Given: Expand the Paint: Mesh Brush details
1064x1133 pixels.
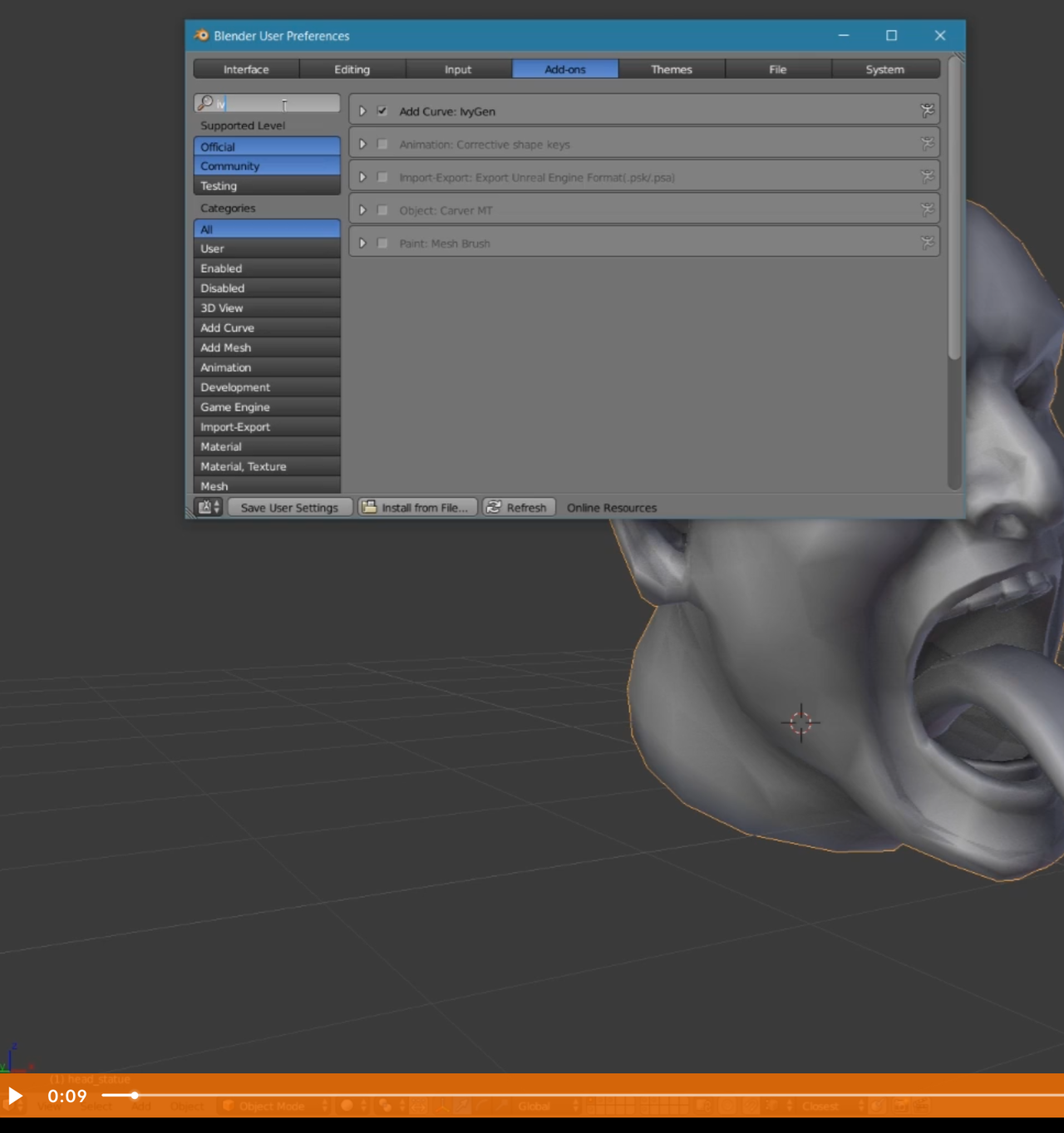Looking at the screenshot, I should pos(362,243).
